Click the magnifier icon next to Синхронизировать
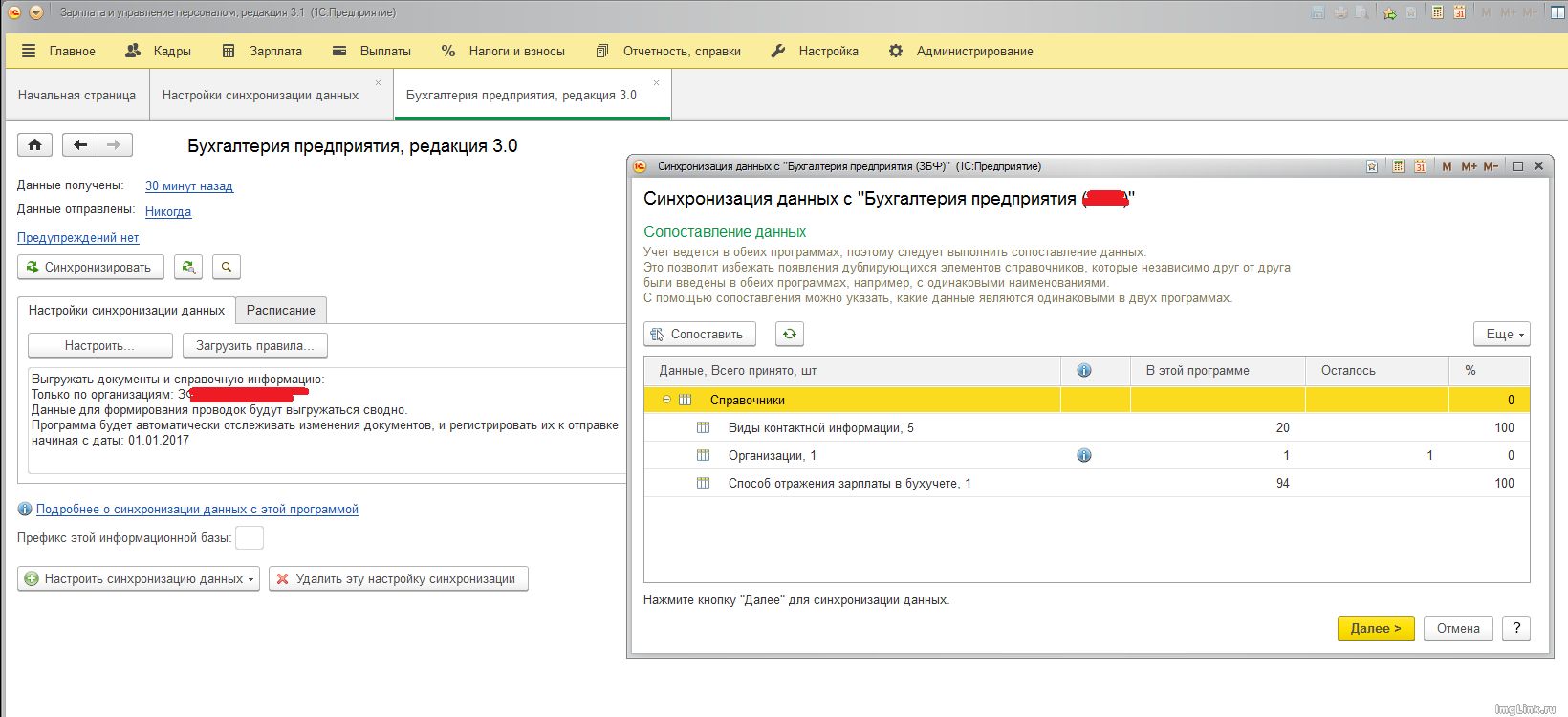 point(227,268)
